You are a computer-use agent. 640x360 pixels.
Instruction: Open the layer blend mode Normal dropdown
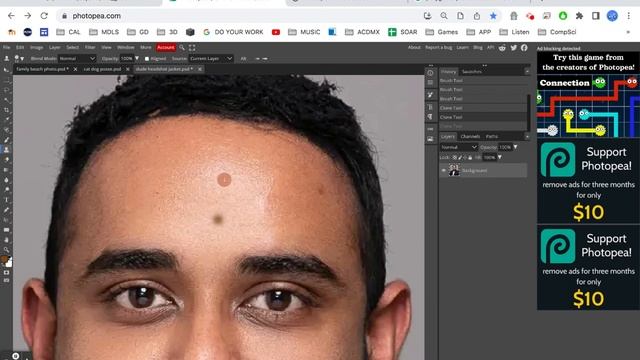[x=459, y=147]
